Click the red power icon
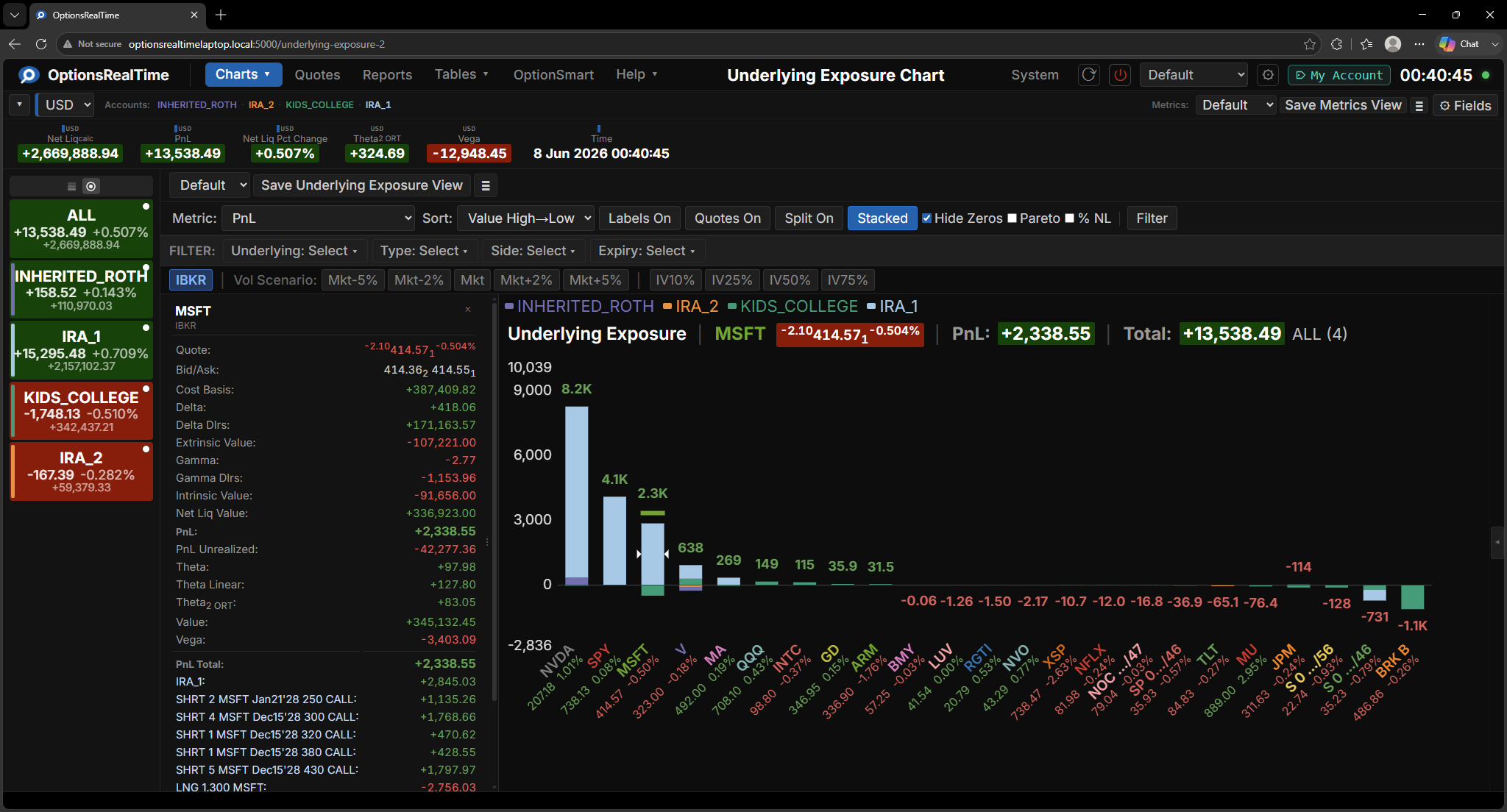Viewport: 1507px width, 812px height. tap(1120, 75)
